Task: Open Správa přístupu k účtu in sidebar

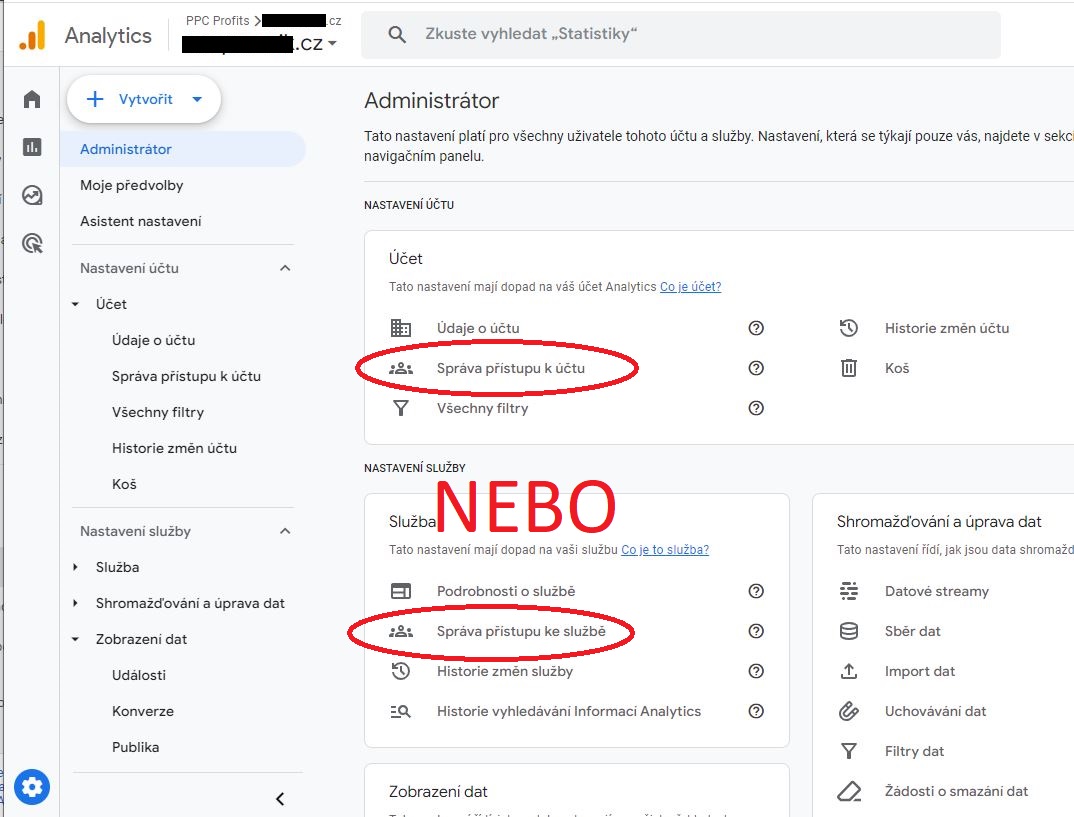Action: point(186,376)
